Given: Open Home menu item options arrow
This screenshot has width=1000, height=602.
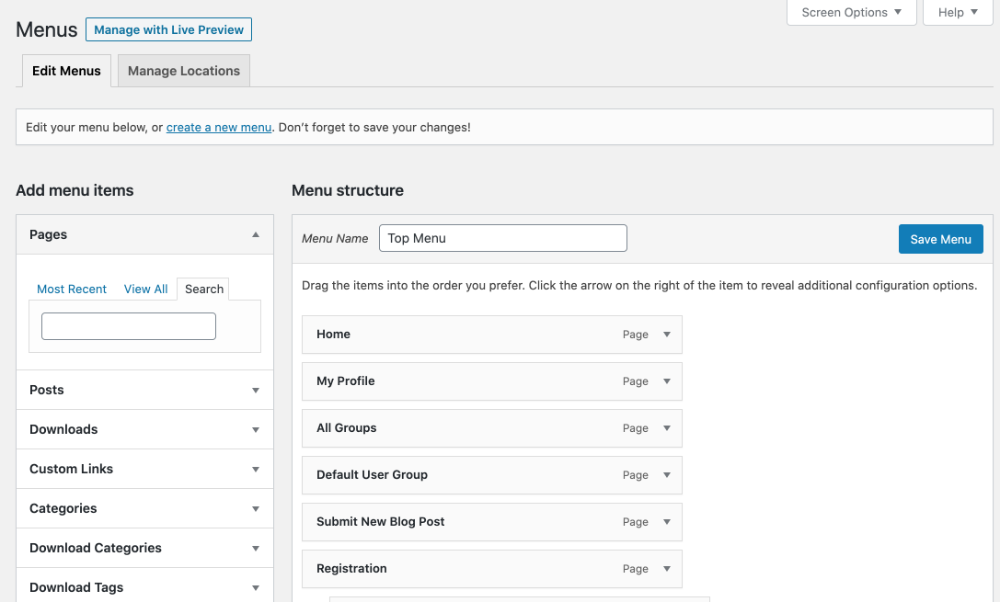Looking at the screenshot, I should point(667,335).
